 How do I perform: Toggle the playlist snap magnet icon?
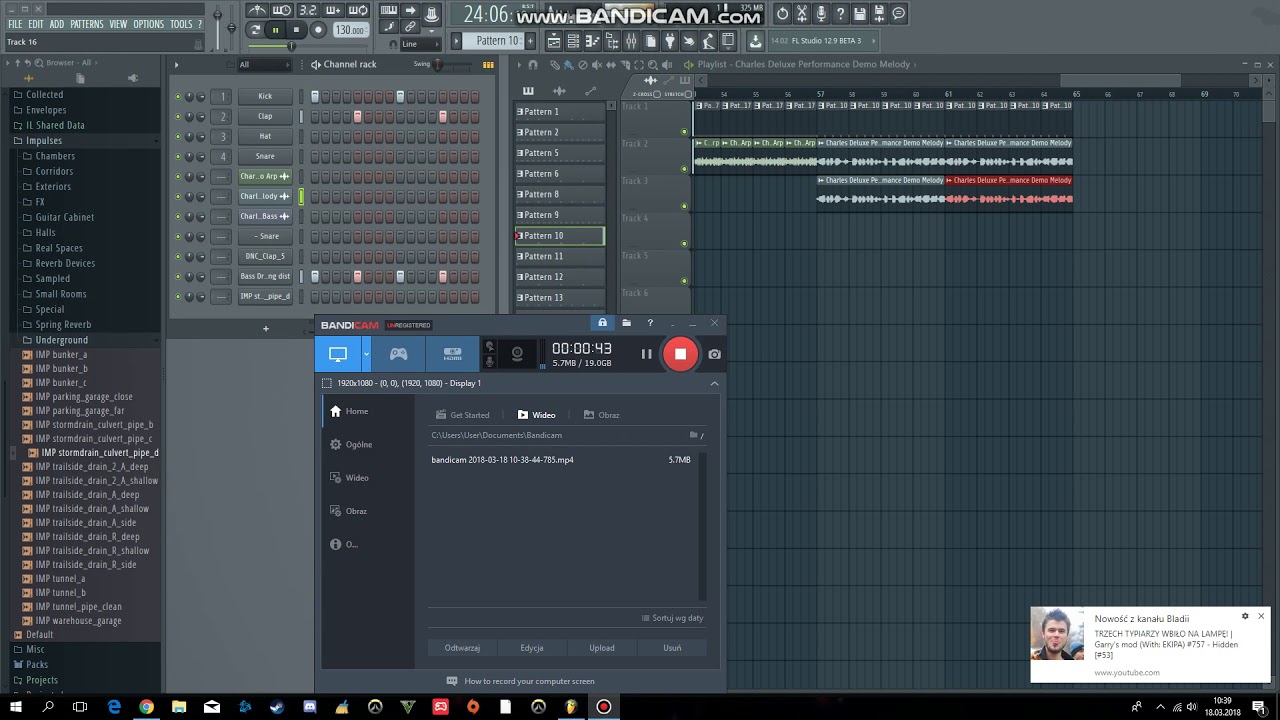532,65
